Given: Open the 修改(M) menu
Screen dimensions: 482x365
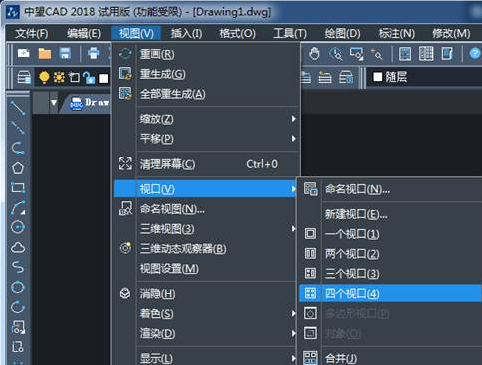Looking at the screenshot, I should (451, 33).
